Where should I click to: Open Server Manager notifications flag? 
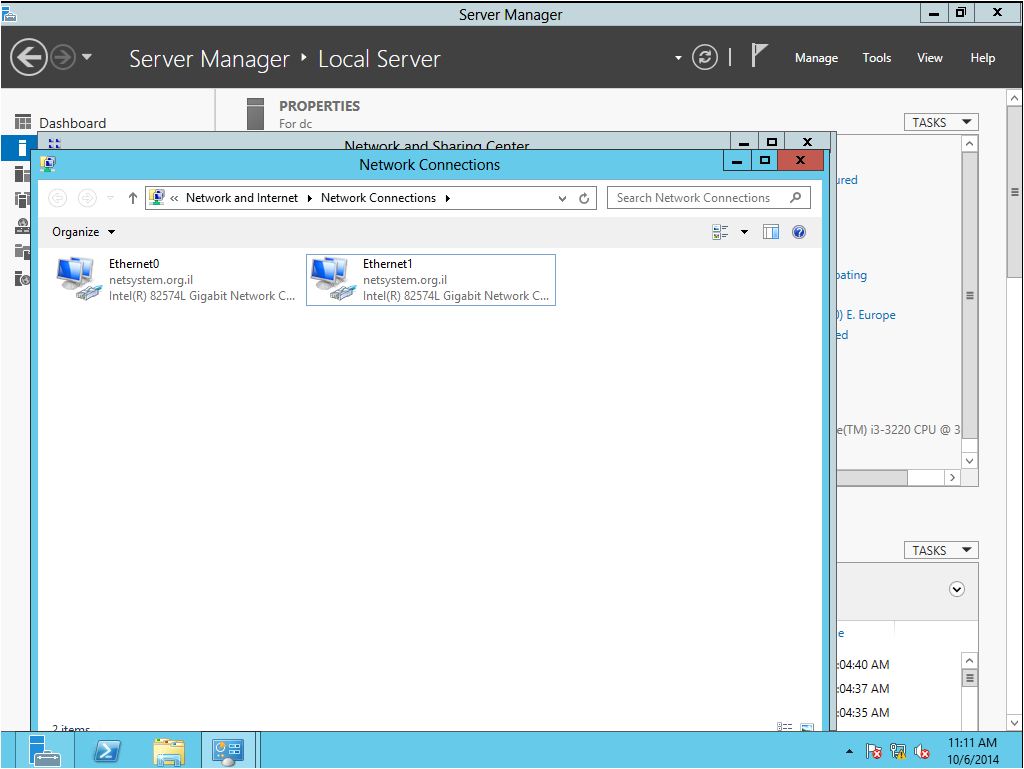pos(758,55)
